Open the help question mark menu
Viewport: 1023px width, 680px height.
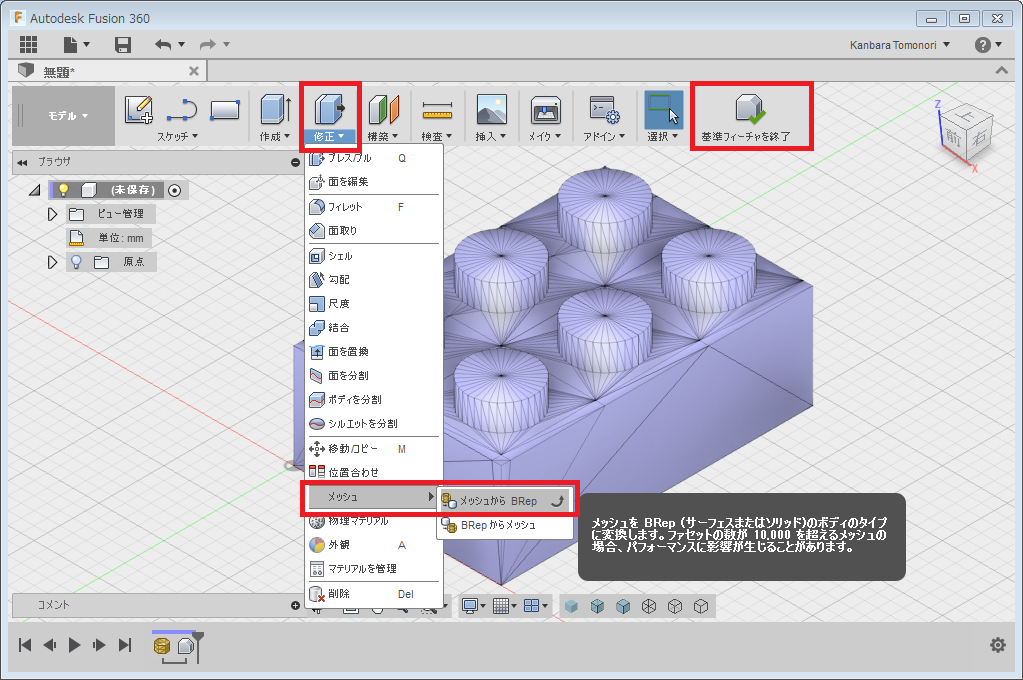[x=983, y=45]
